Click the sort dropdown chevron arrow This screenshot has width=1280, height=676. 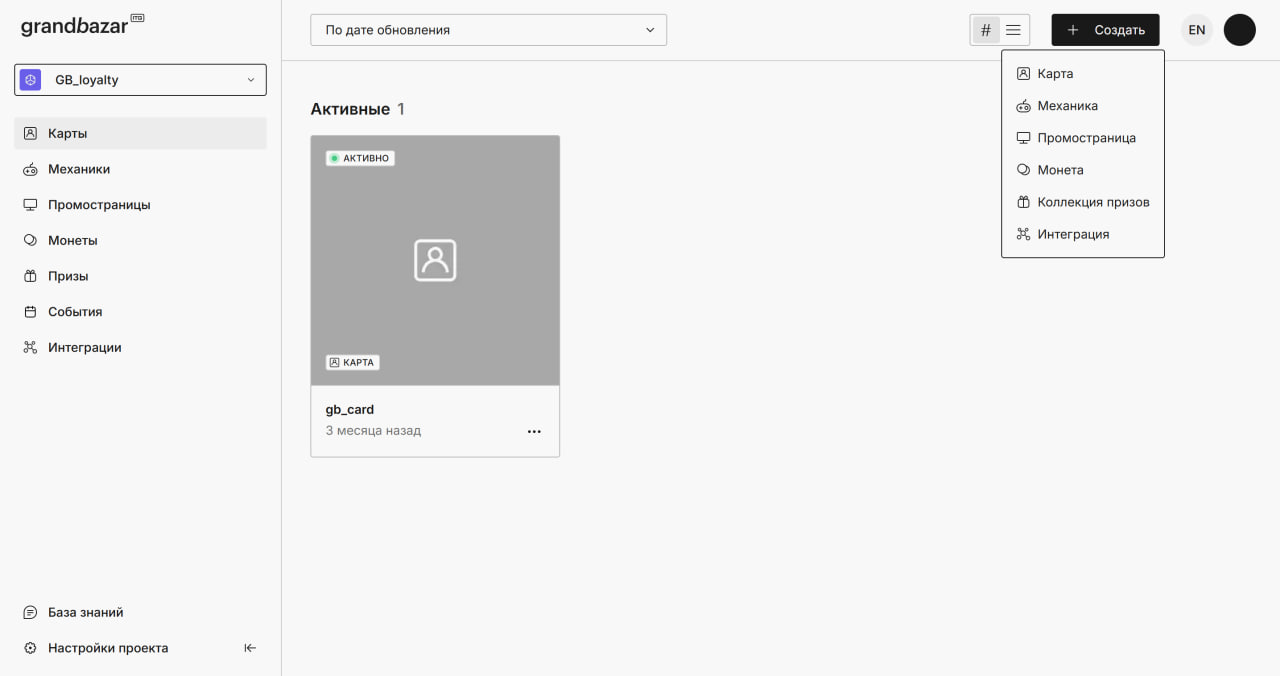point(650,30)
